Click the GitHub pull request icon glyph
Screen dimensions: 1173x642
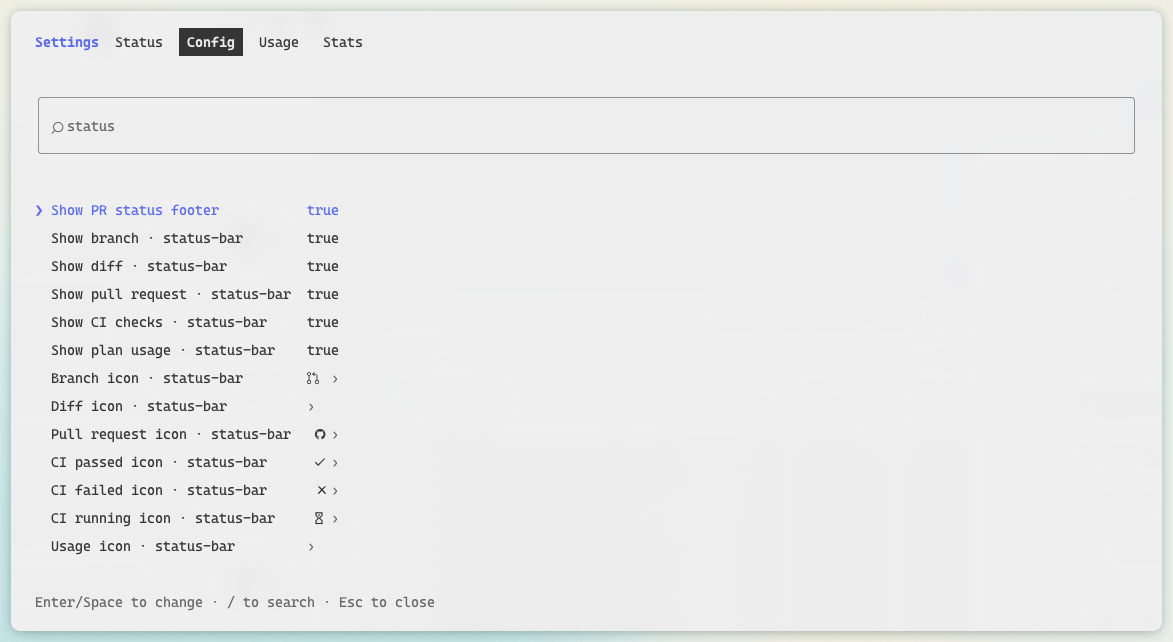coord(320,435)
